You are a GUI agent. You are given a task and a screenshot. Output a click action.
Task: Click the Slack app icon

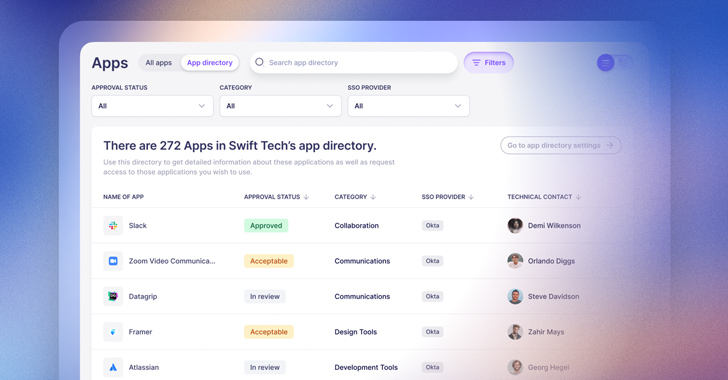pyautogui.click(x=113, y=225)
